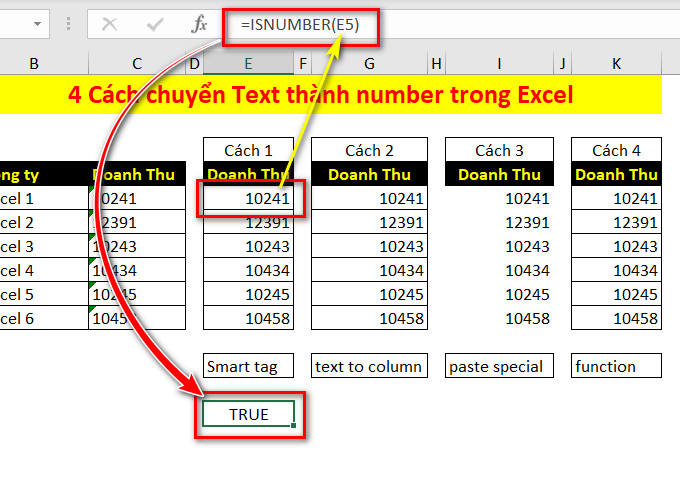Select the company cell ending 'cel 4'

[44, 270]
